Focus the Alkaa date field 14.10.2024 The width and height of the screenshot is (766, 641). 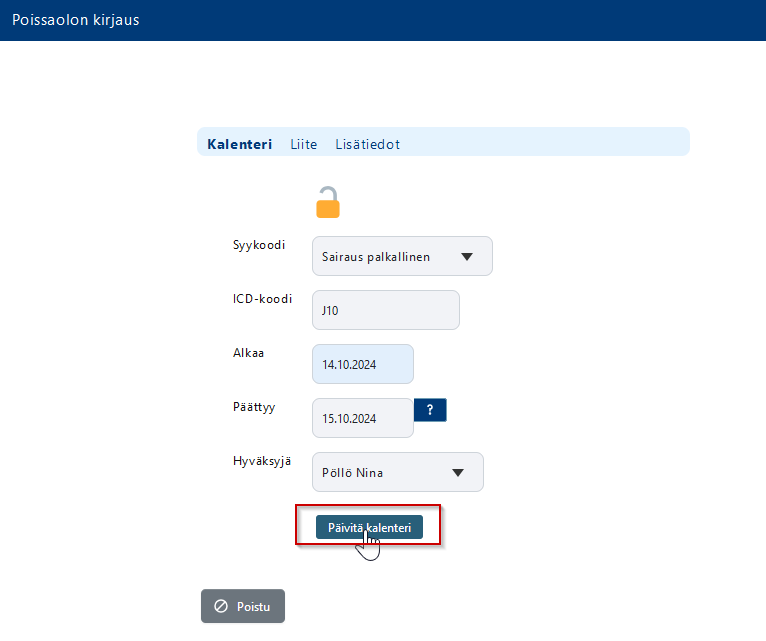pyautogui.click(x=362, y=364)
